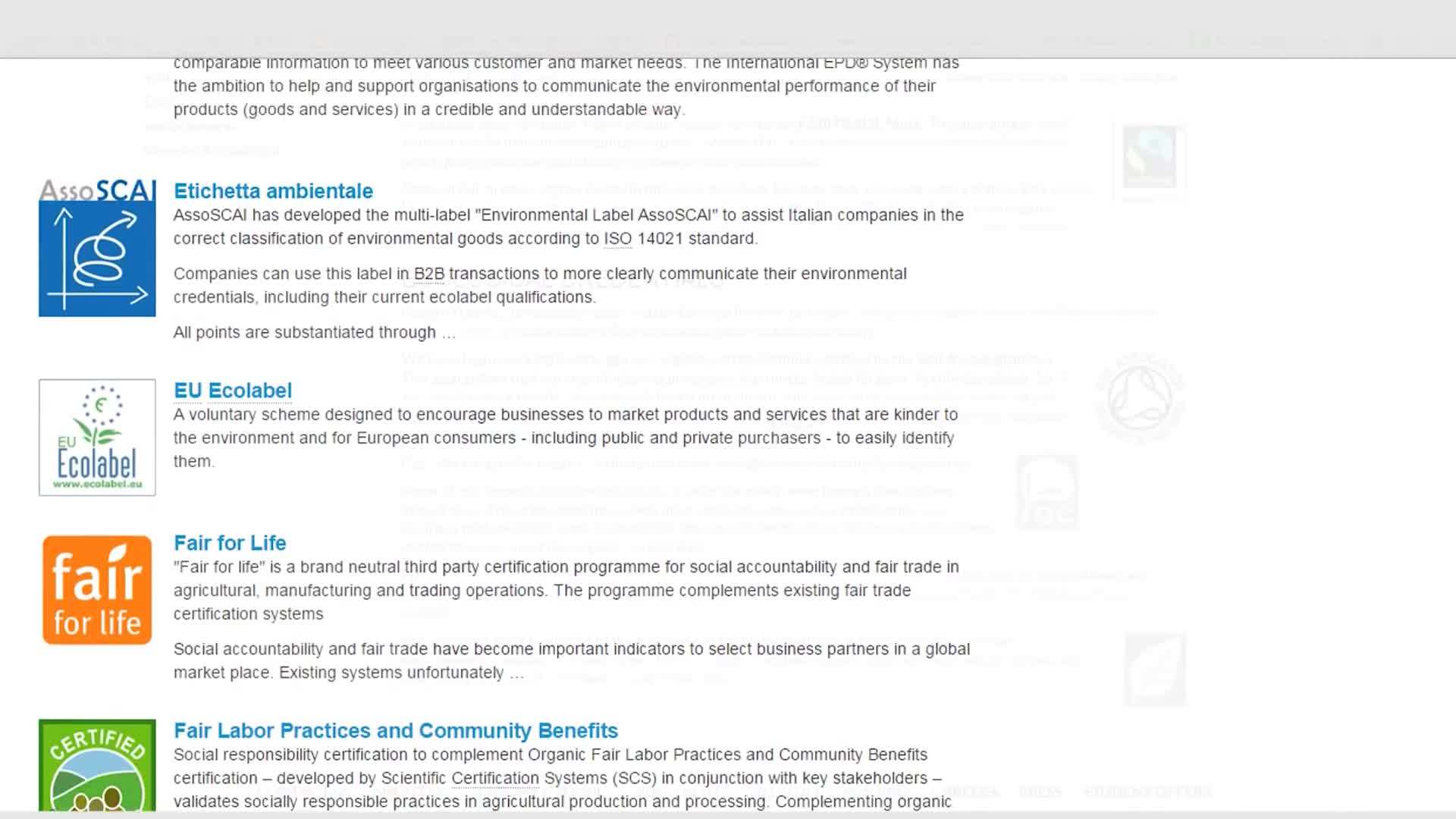The image size is (1456, 819).
Task: Click the faded Fairtrade logo at right
Action: pos(1149,158)
